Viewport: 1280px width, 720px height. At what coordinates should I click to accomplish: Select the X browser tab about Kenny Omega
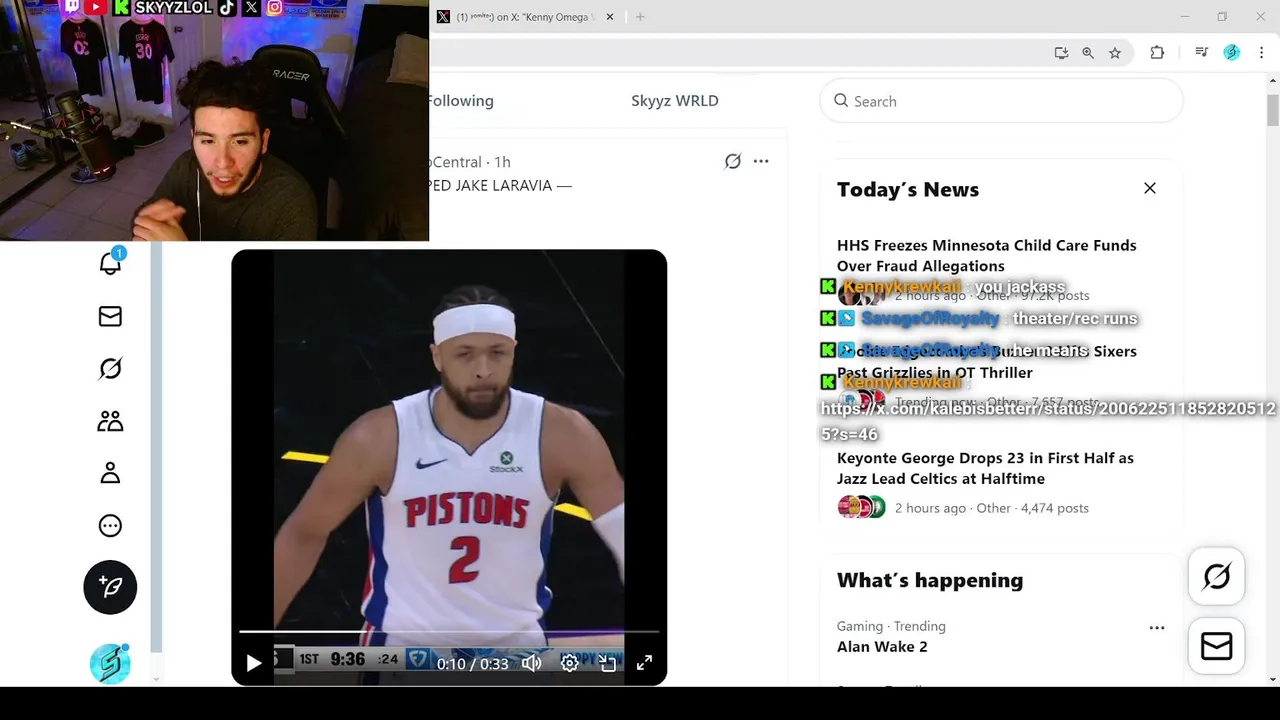tap(526, 17)
